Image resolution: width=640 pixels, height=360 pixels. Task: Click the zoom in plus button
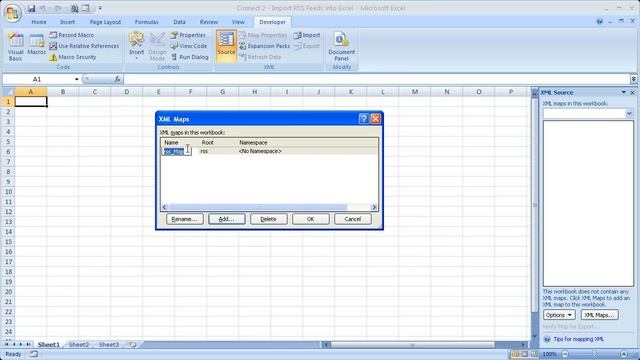click(624, 354)
